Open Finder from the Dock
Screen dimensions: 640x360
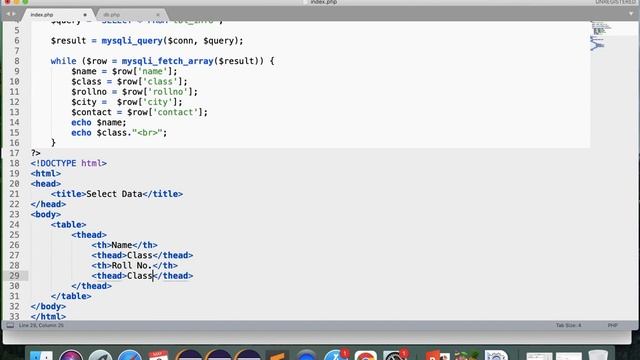tap(41, 355)
